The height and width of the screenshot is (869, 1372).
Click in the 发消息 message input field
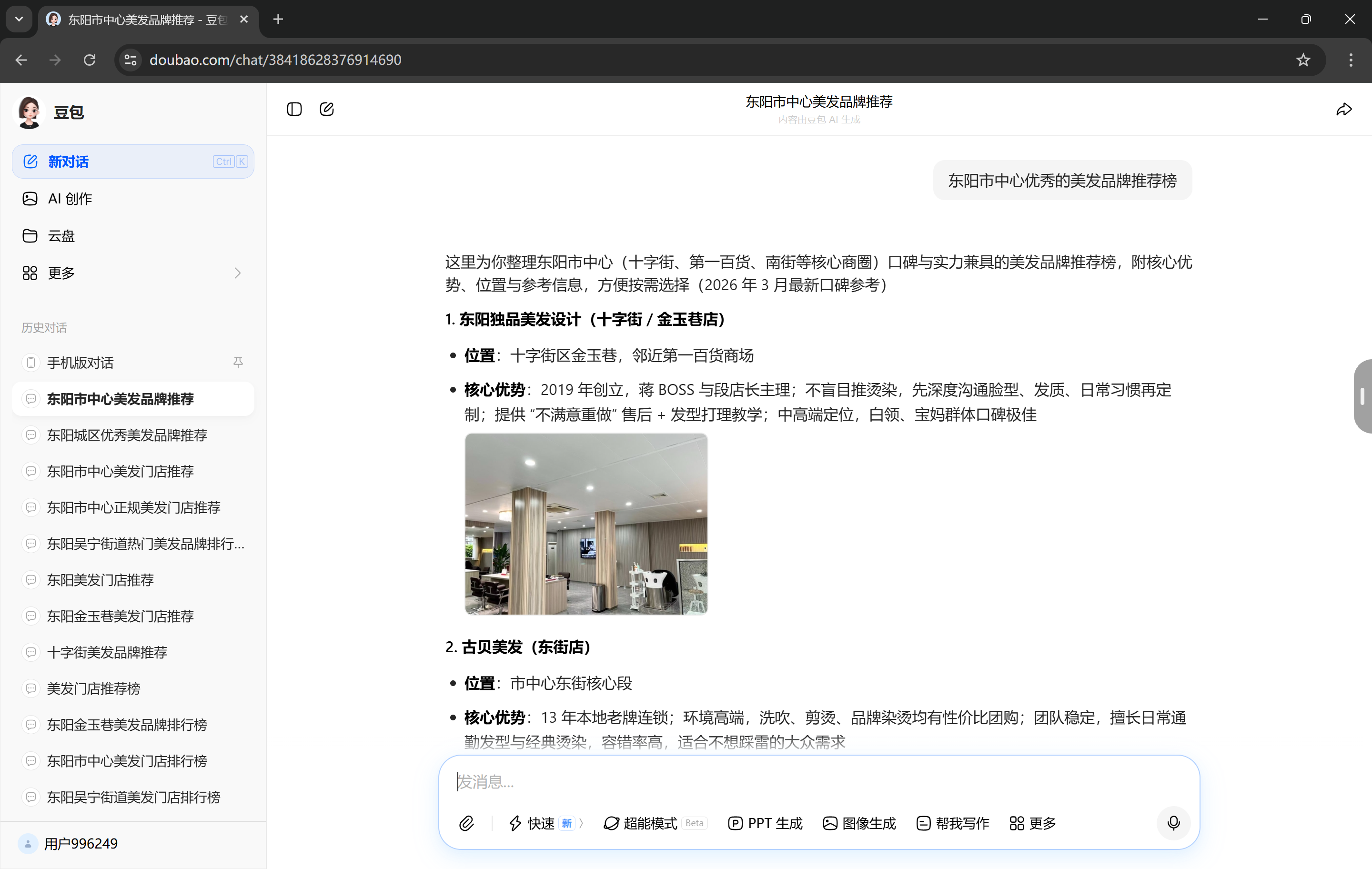pos(818,782)
